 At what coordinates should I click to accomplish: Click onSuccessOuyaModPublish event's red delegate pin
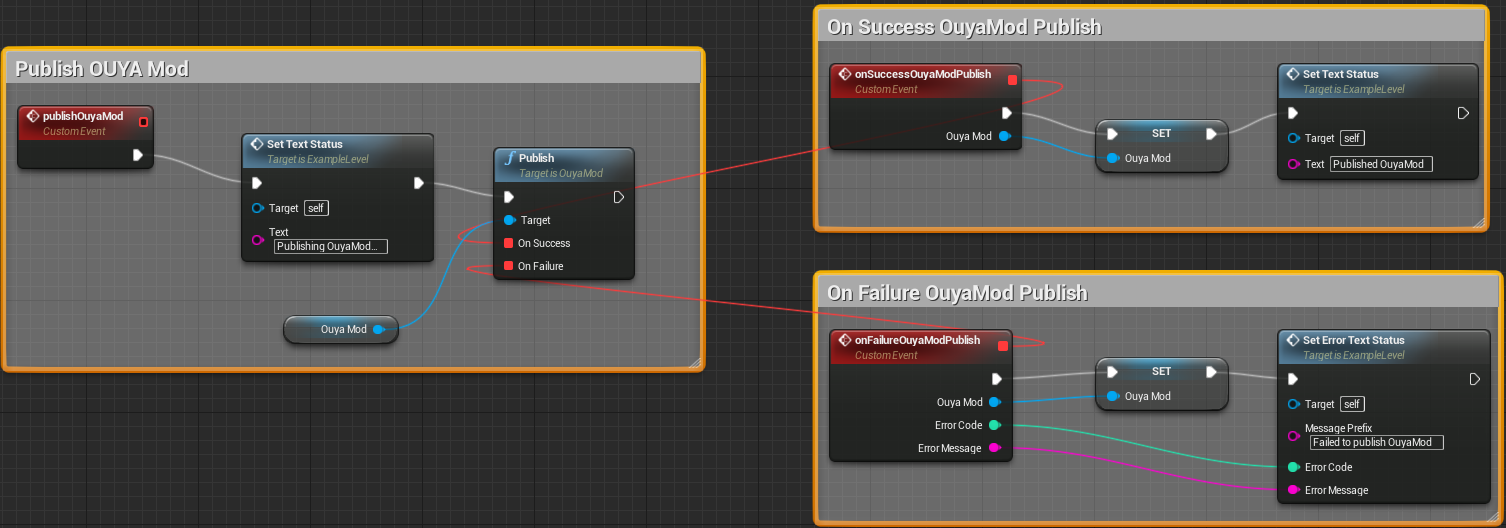(1012, 80)
